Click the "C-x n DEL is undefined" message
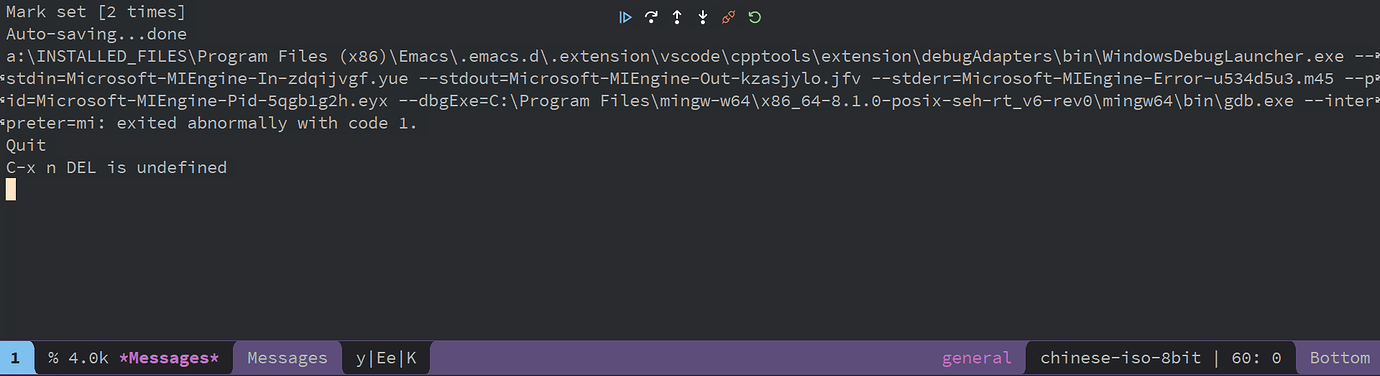 116,168
